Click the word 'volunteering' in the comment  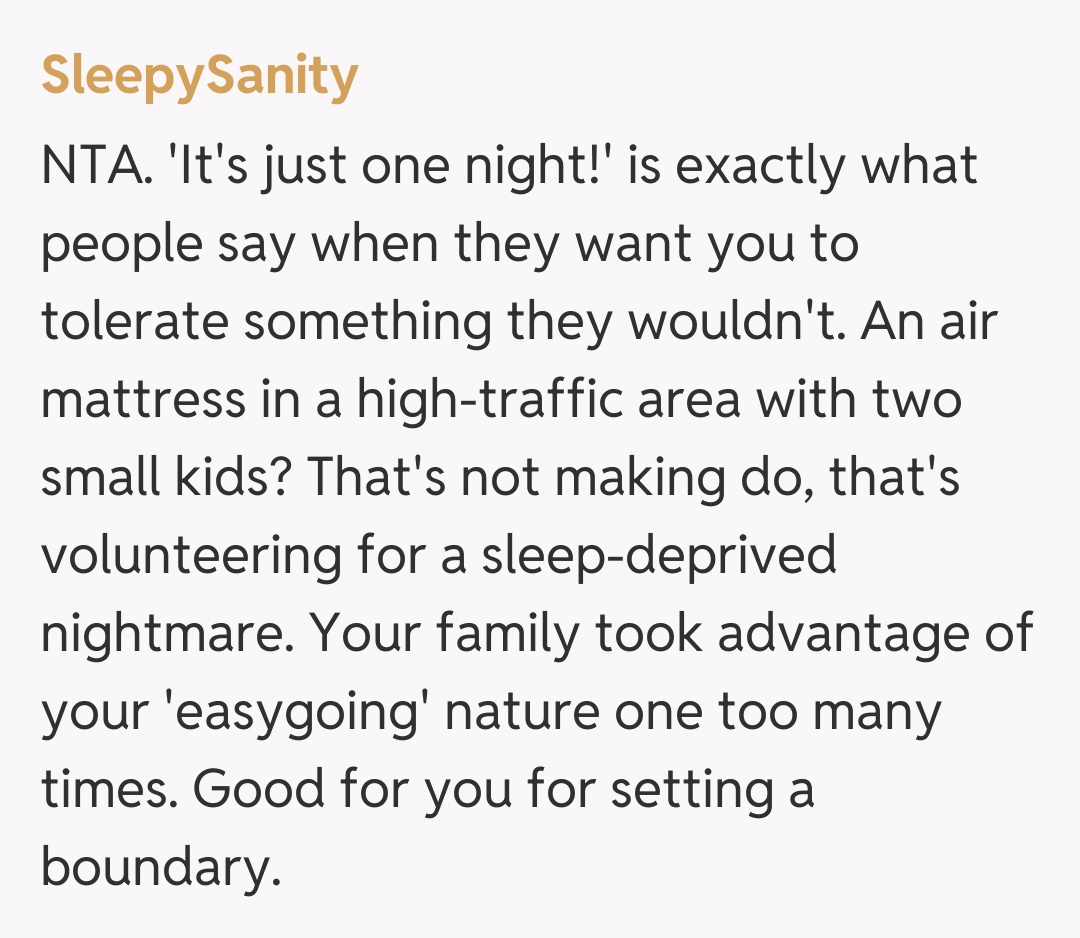191,556
